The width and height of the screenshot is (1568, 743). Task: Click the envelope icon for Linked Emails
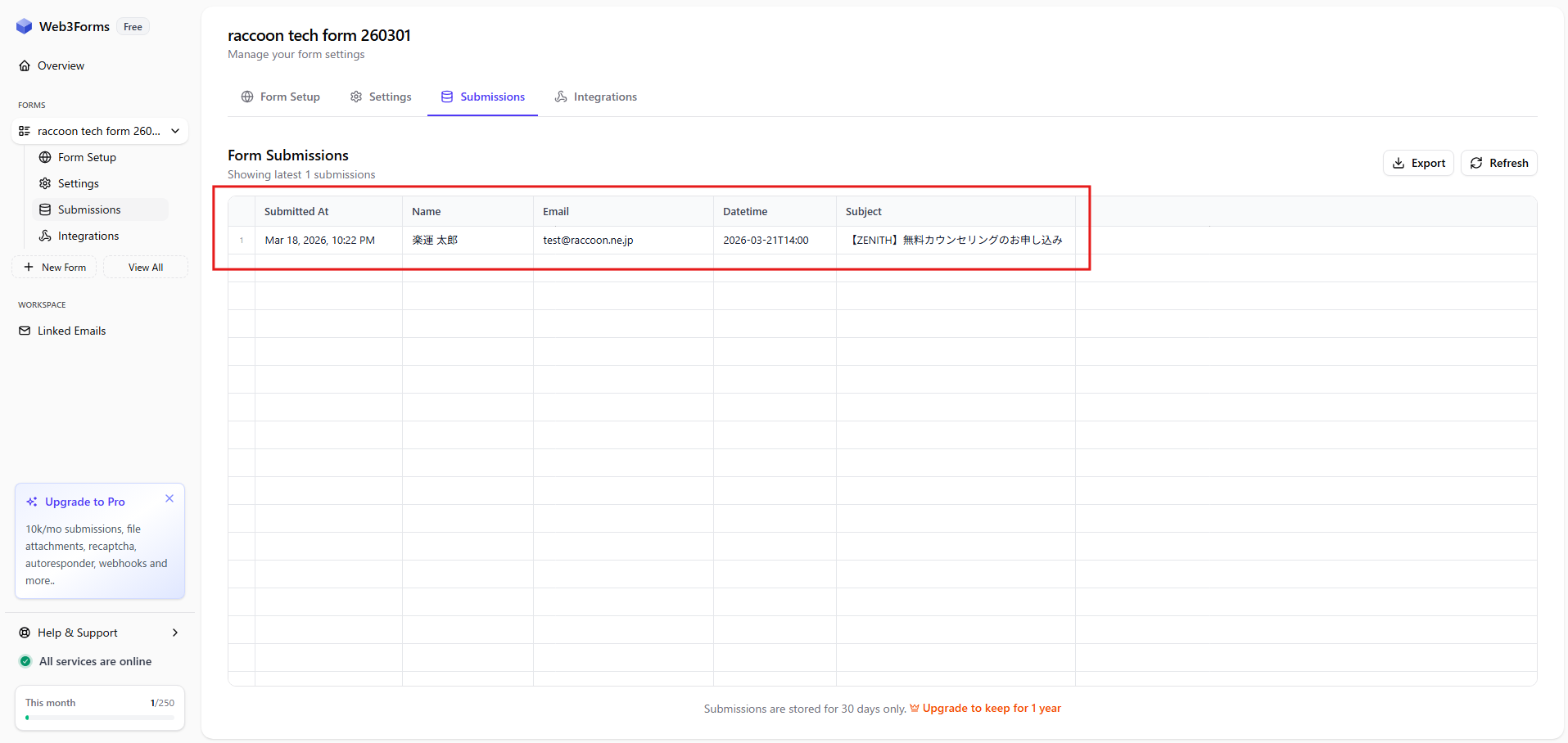[25, 331]
